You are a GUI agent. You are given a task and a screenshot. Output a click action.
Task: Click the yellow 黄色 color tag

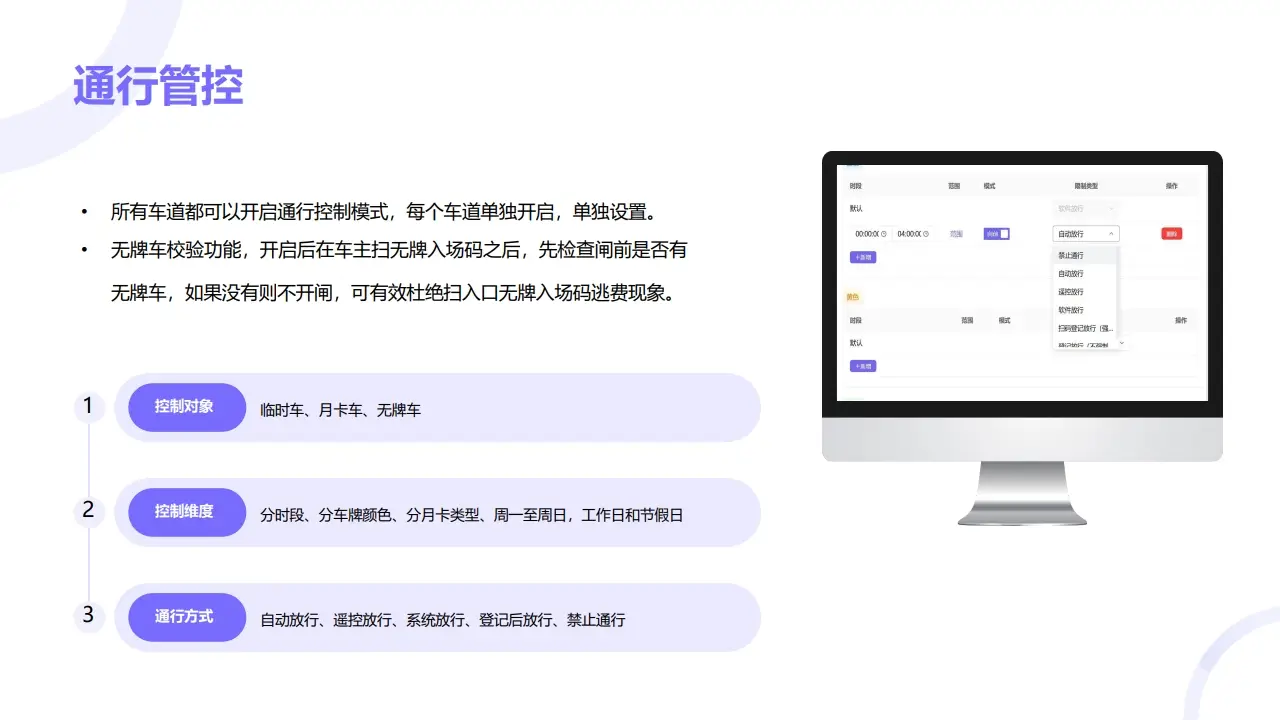(853, 297)
